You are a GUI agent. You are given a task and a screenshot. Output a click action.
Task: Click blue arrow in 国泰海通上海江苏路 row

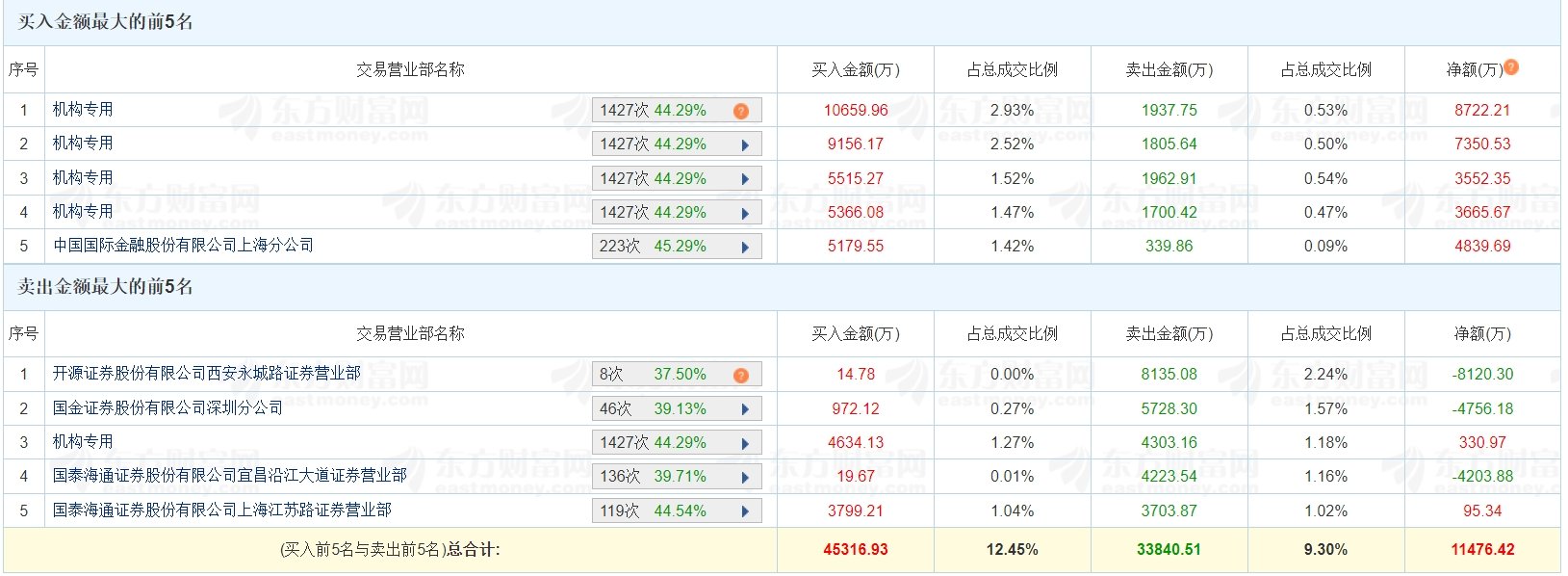745,511
